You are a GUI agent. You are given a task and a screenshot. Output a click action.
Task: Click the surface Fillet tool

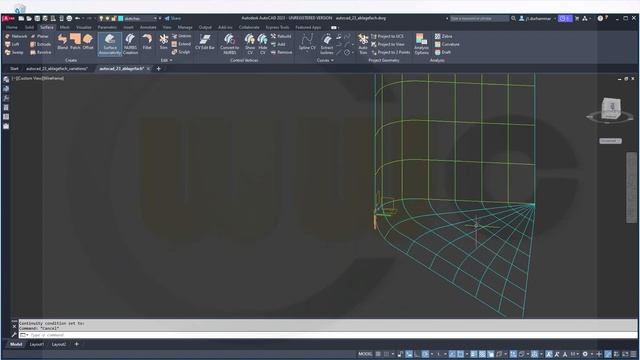click(x=147, y=42)
